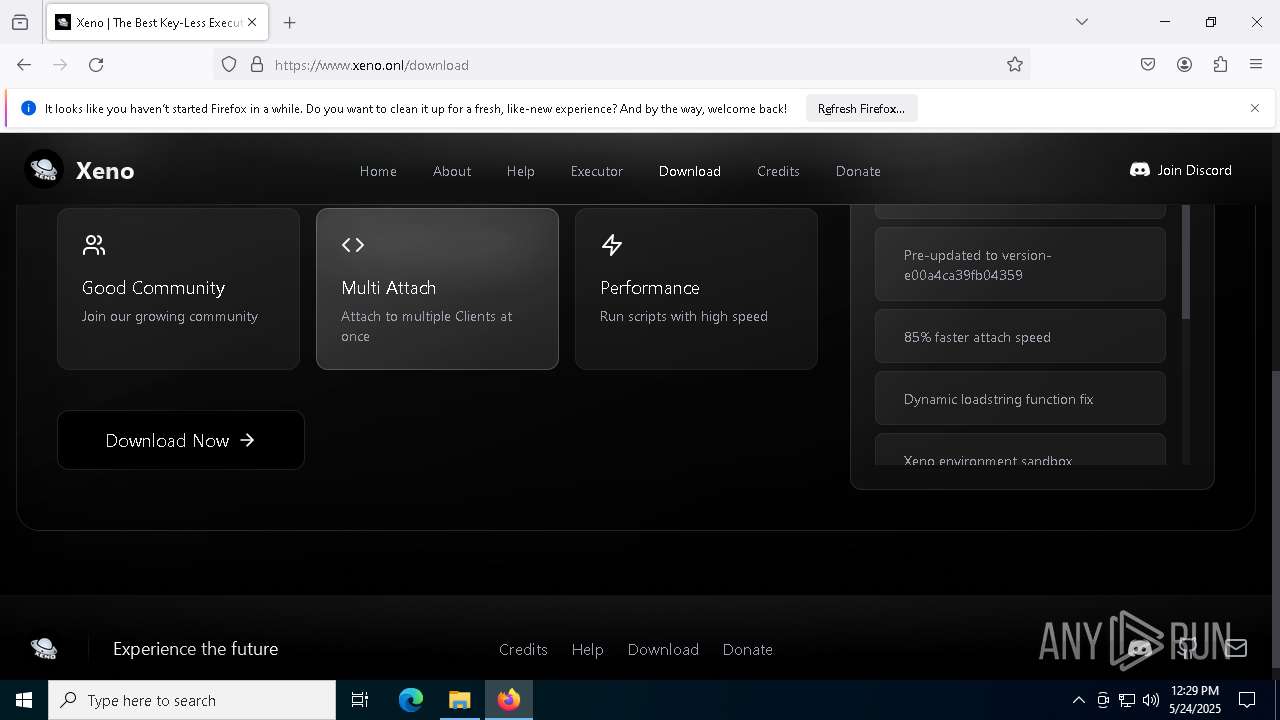Viewport: 1280px width, 720px height.
Task: Click the 85% faster attach speed entry
Action: click(1020, 337)
